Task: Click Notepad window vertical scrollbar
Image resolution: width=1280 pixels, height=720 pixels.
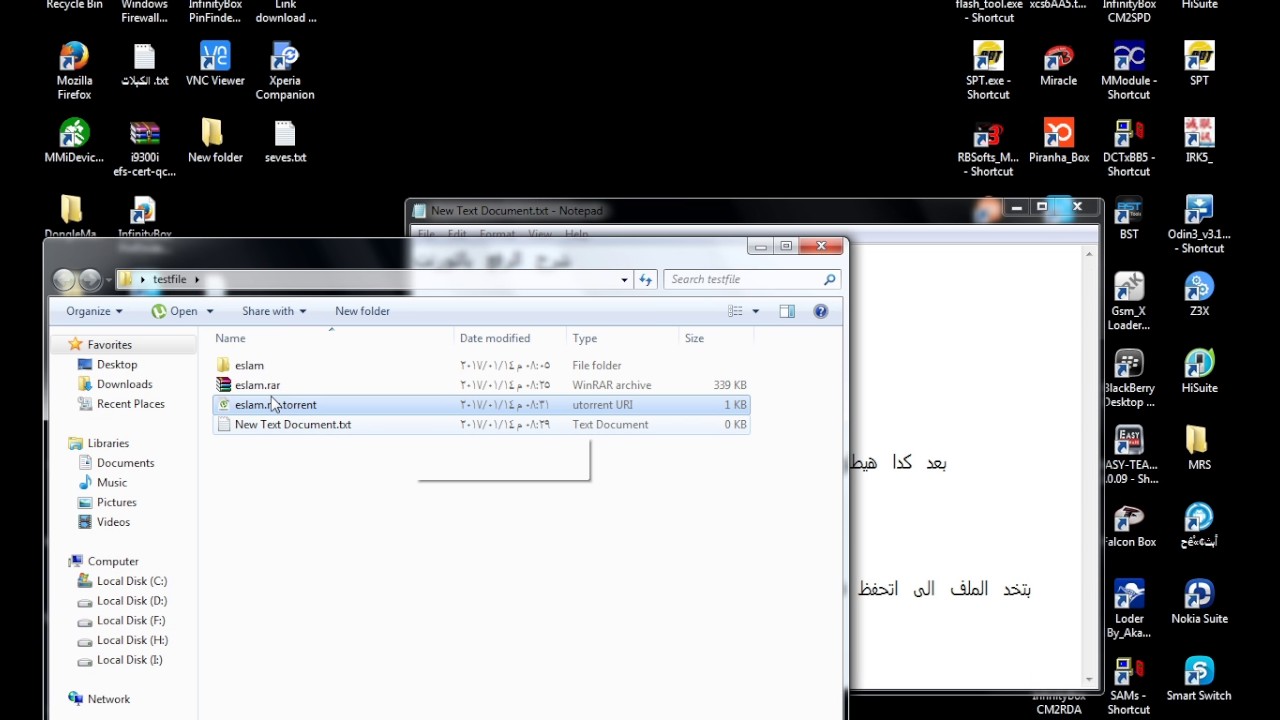Action: (1089, 465)
